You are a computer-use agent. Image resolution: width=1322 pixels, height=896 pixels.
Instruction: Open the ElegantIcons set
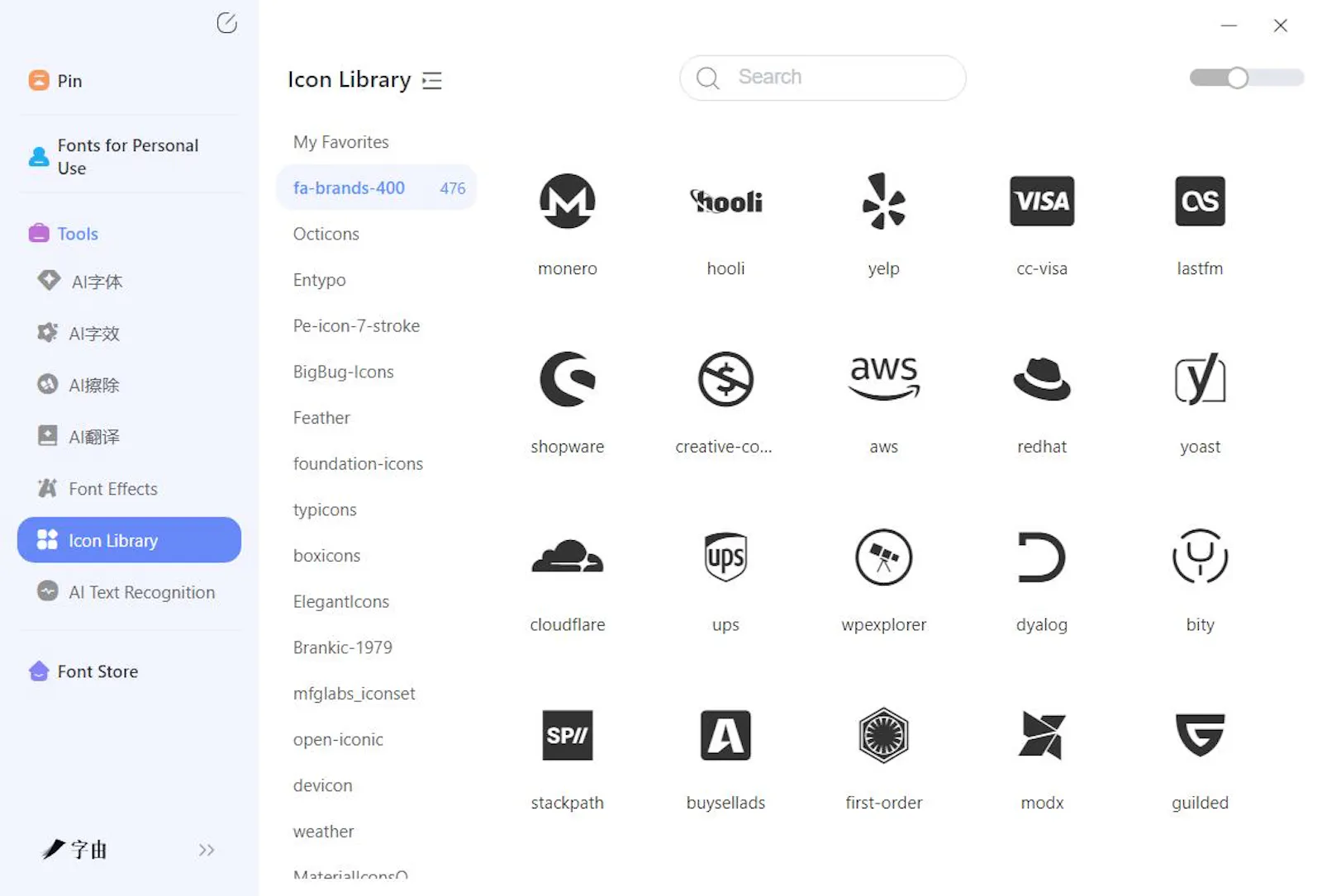coord(340,602)
